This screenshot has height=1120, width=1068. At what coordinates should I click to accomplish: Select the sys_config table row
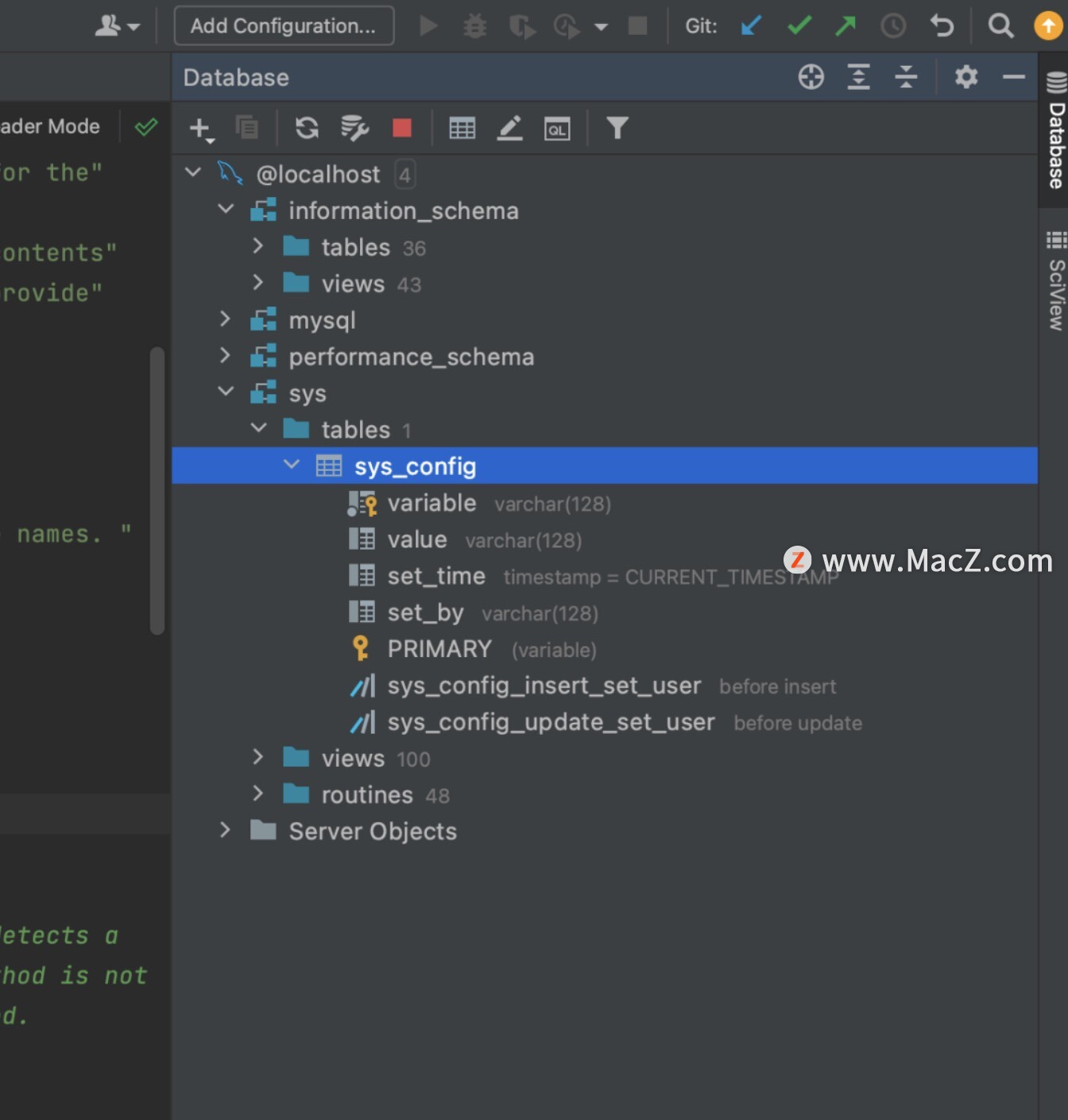tap(605, 465)
